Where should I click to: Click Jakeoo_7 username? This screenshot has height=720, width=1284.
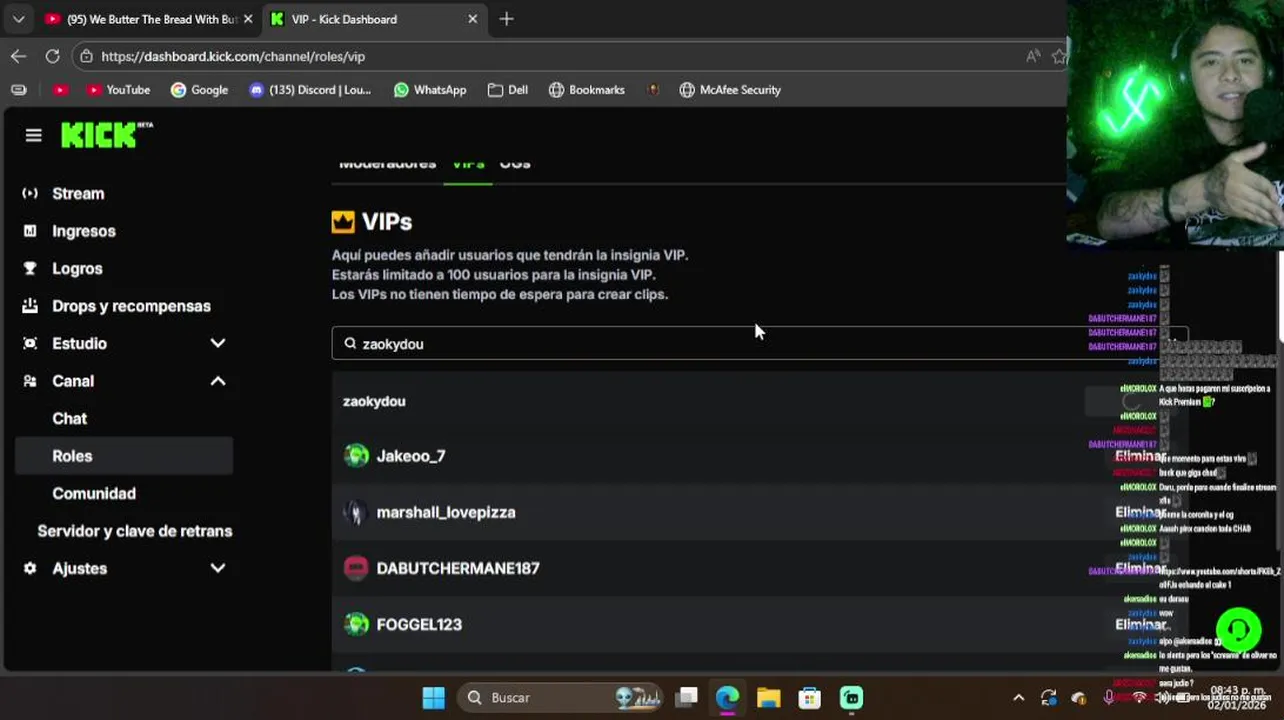click(411, 456)
